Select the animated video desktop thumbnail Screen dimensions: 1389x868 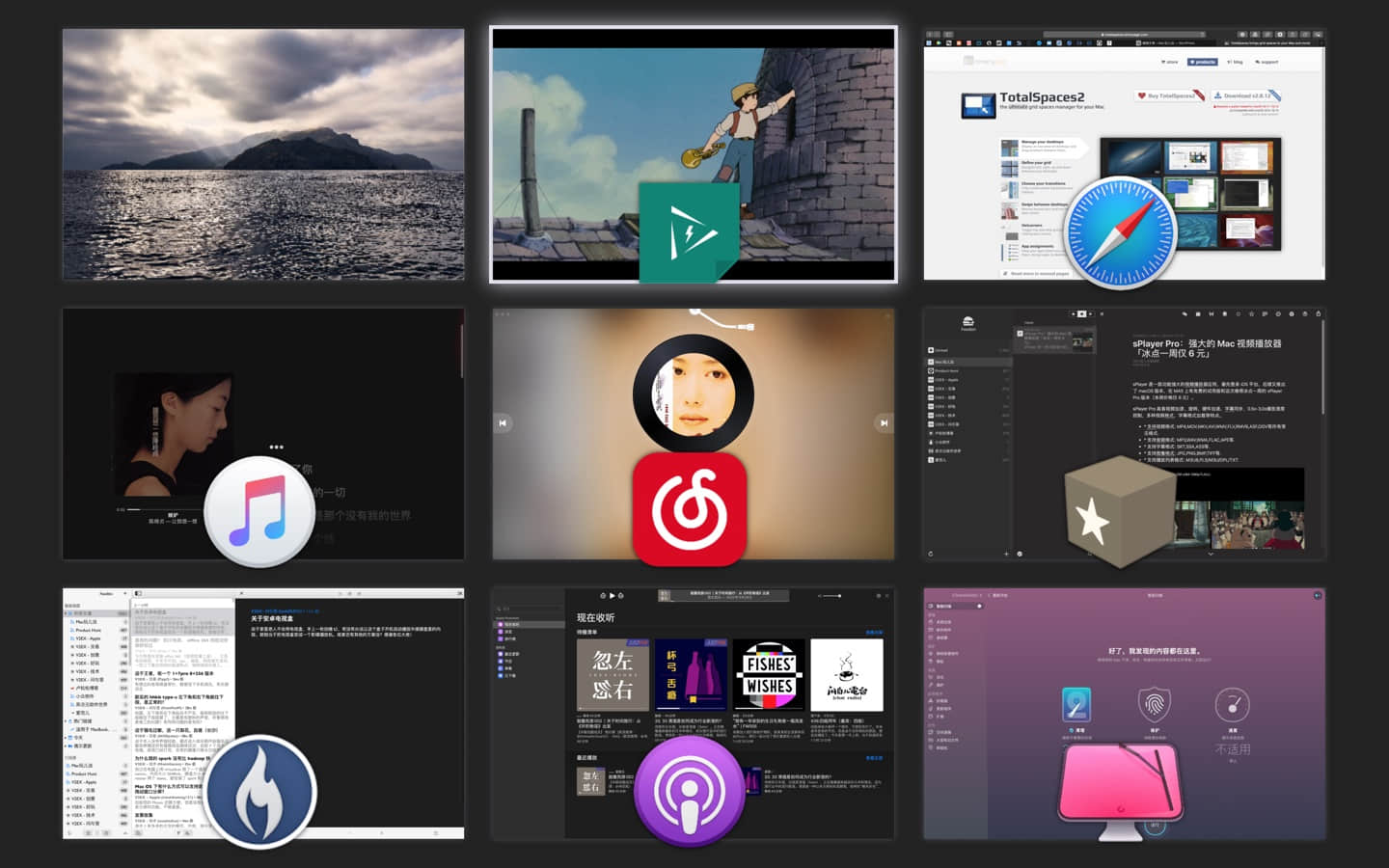coord(694,154)
